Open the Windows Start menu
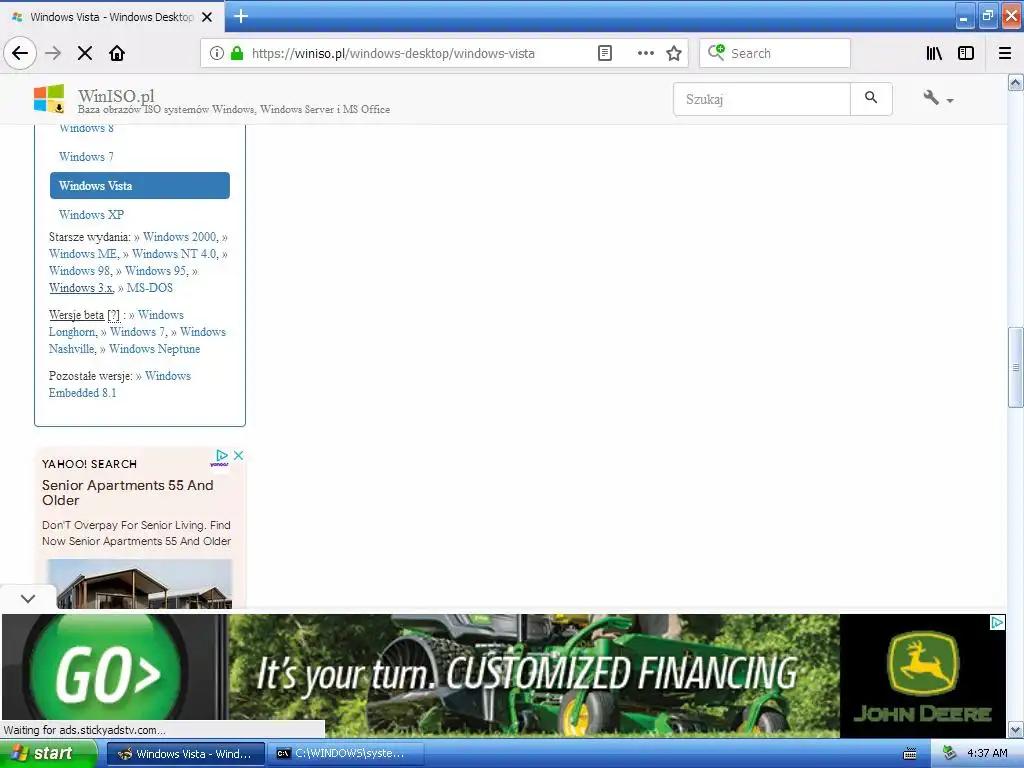Viewport: 1024px width, 768px height. tap(48, 753)
